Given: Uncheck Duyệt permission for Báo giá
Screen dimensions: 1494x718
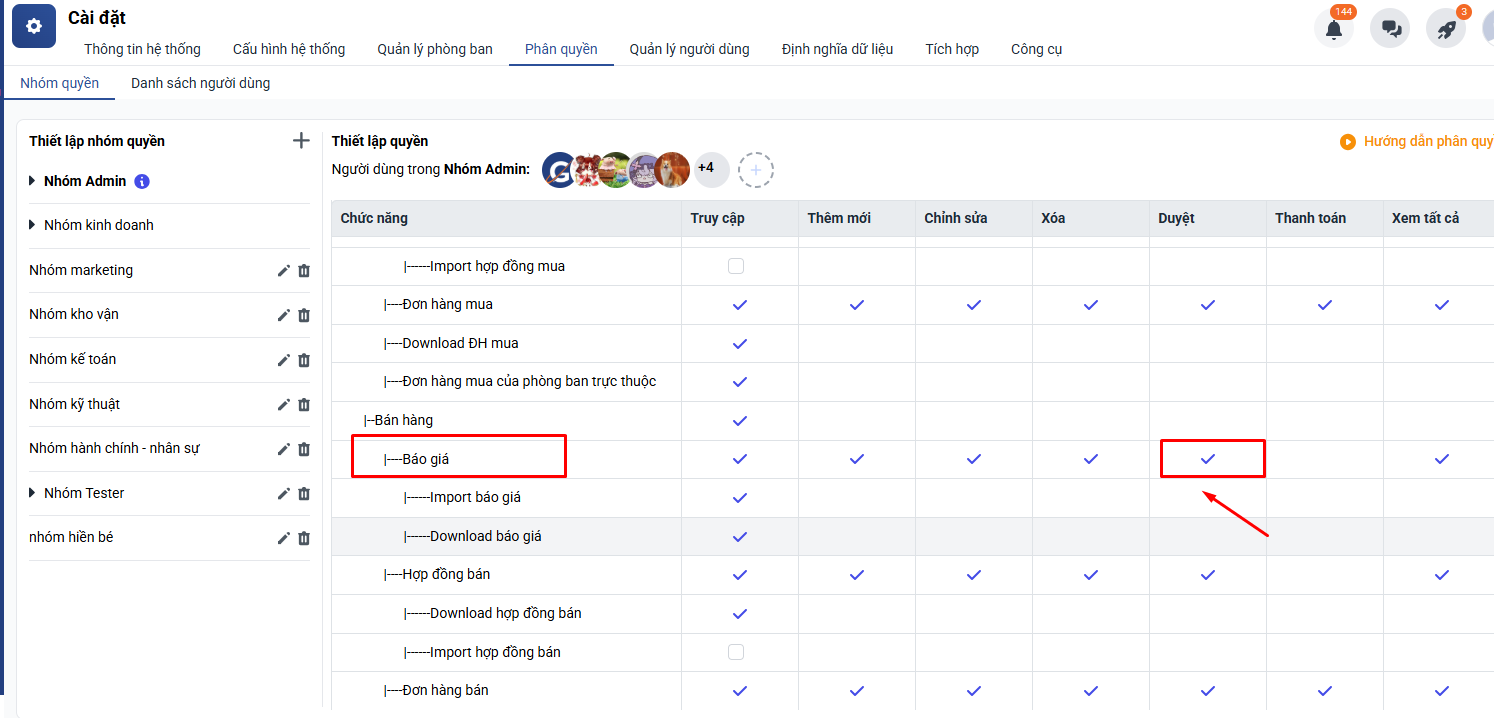Looking at the screenshot, I should [1207, 459].
